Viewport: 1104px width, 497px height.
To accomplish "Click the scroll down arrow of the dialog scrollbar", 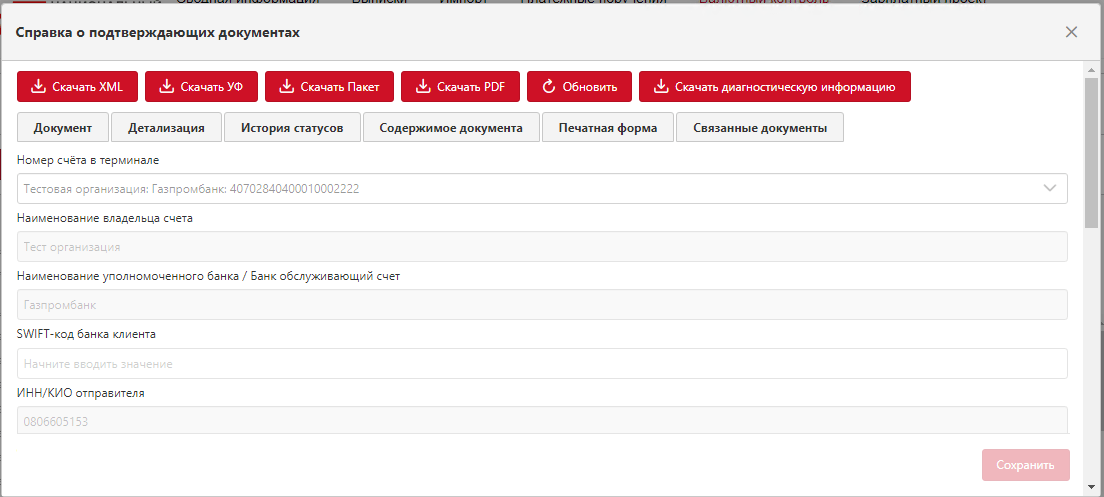I will click(x=1091, y=486).
